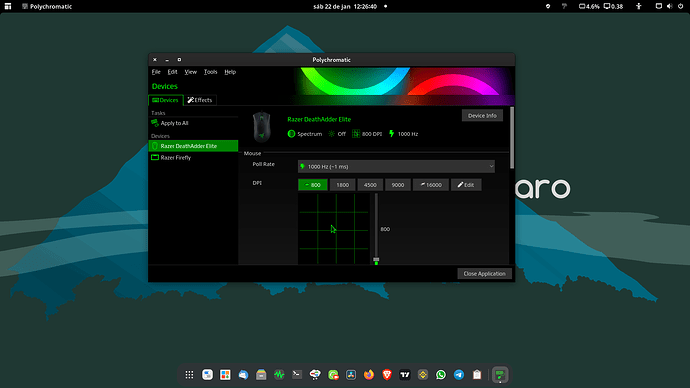The height and width of the screenshot is (388, 690).
Task: Click the 800 DPI status icon
Action: tap(356, 134)
